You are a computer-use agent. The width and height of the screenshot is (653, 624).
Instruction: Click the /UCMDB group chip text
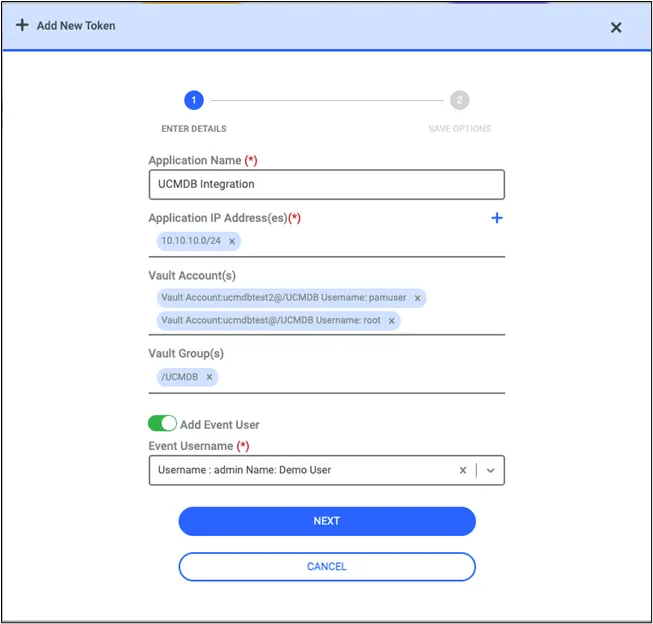click(x=179, y=377)
